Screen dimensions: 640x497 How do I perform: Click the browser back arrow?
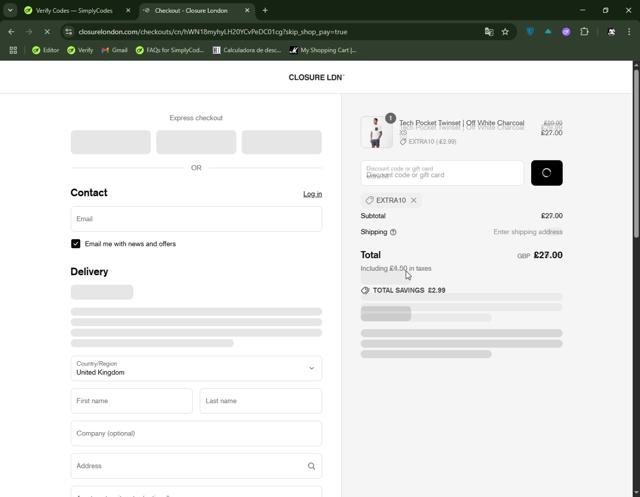pyautogui.click(x=11, y=32)
